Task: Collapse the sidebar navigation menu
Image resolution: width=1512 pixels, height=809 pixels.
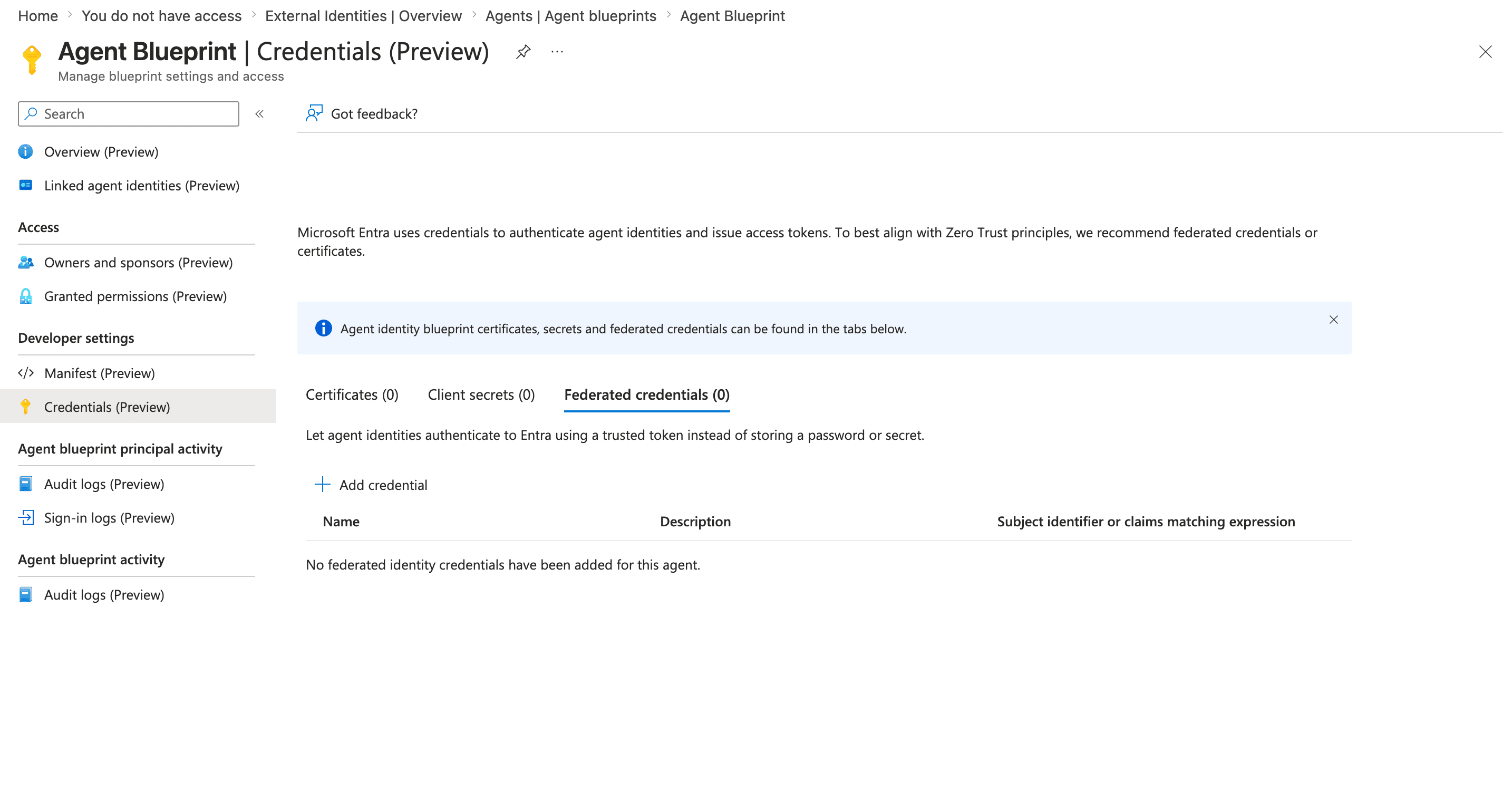Action: (260, 114)
